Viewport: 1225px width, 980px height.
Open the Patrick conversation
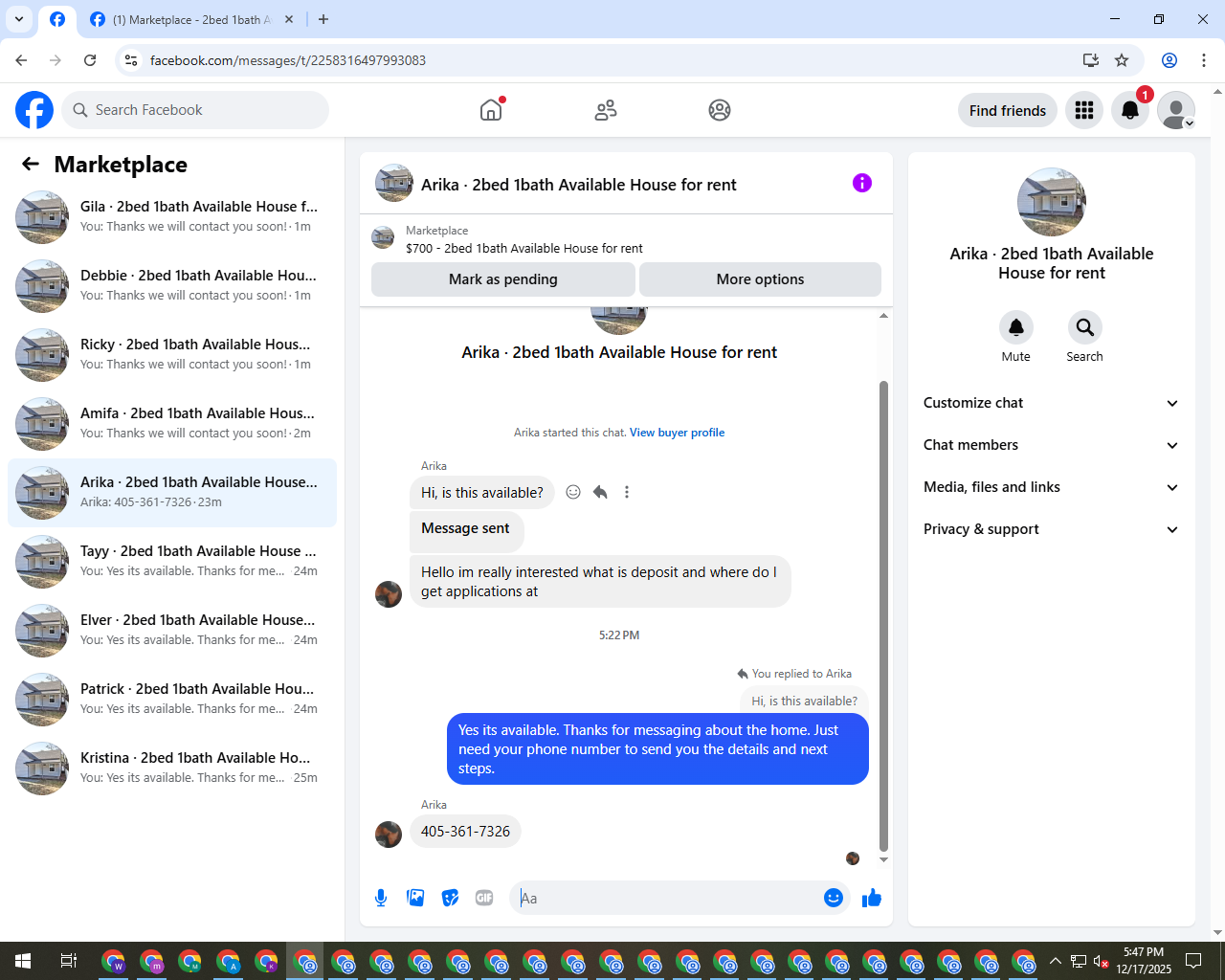coord(172,700)
